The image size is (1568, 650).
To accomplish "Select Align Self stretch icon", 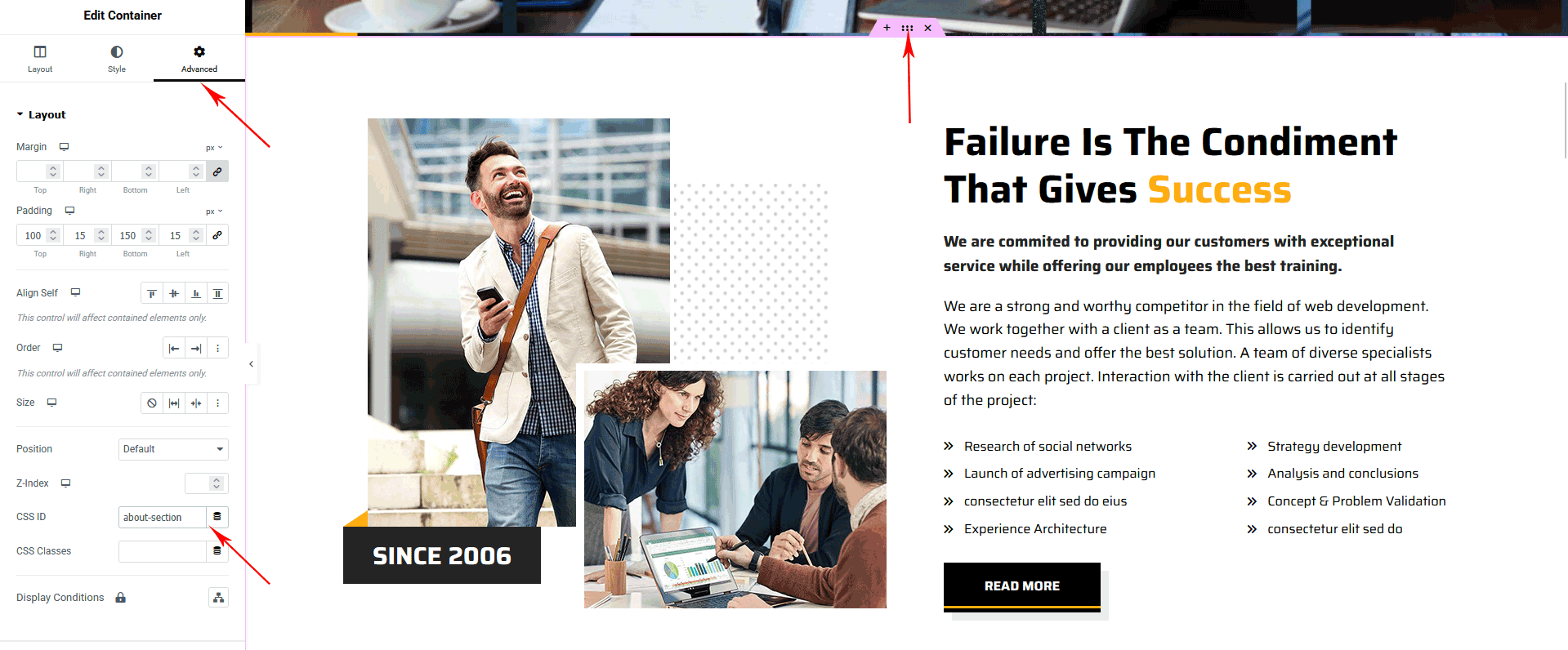I will (217, 293).
